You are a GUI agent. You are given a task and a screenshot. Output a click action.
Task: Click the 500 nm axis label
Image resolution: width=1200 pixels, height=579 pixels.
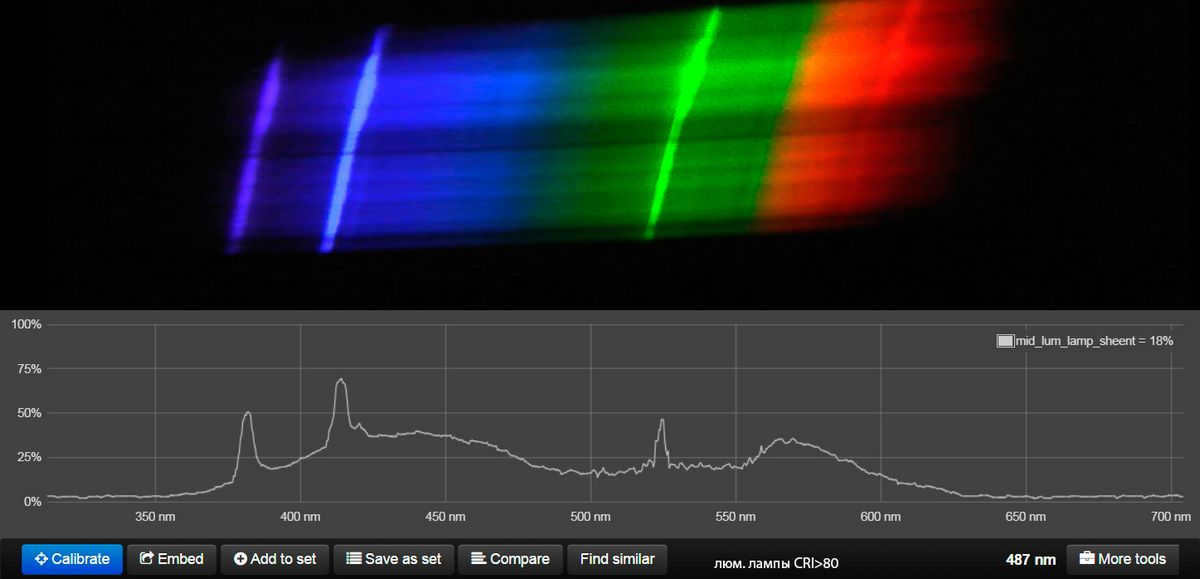(590, 517)
